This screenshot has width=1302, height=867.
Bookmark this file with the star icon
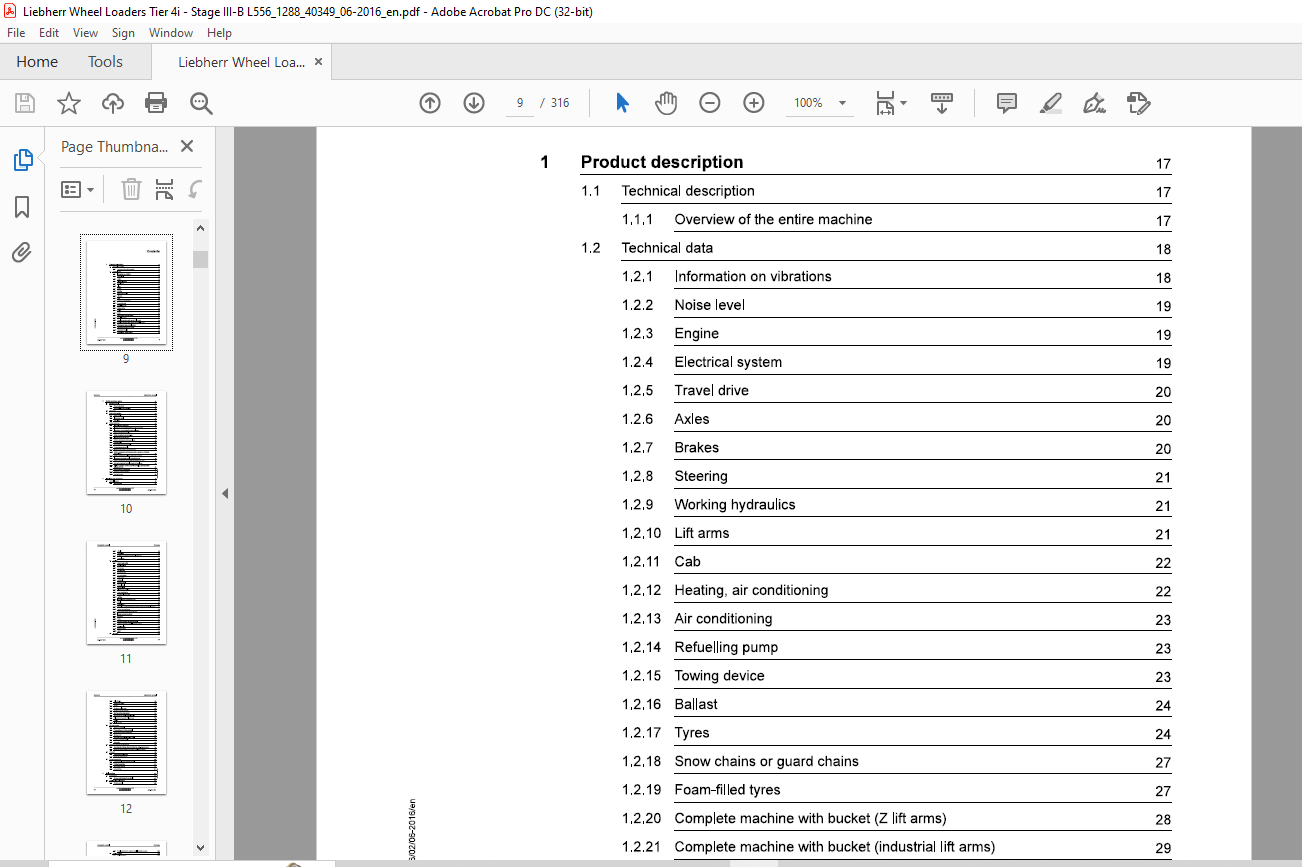pyautogui.click(x=68, y=103)
